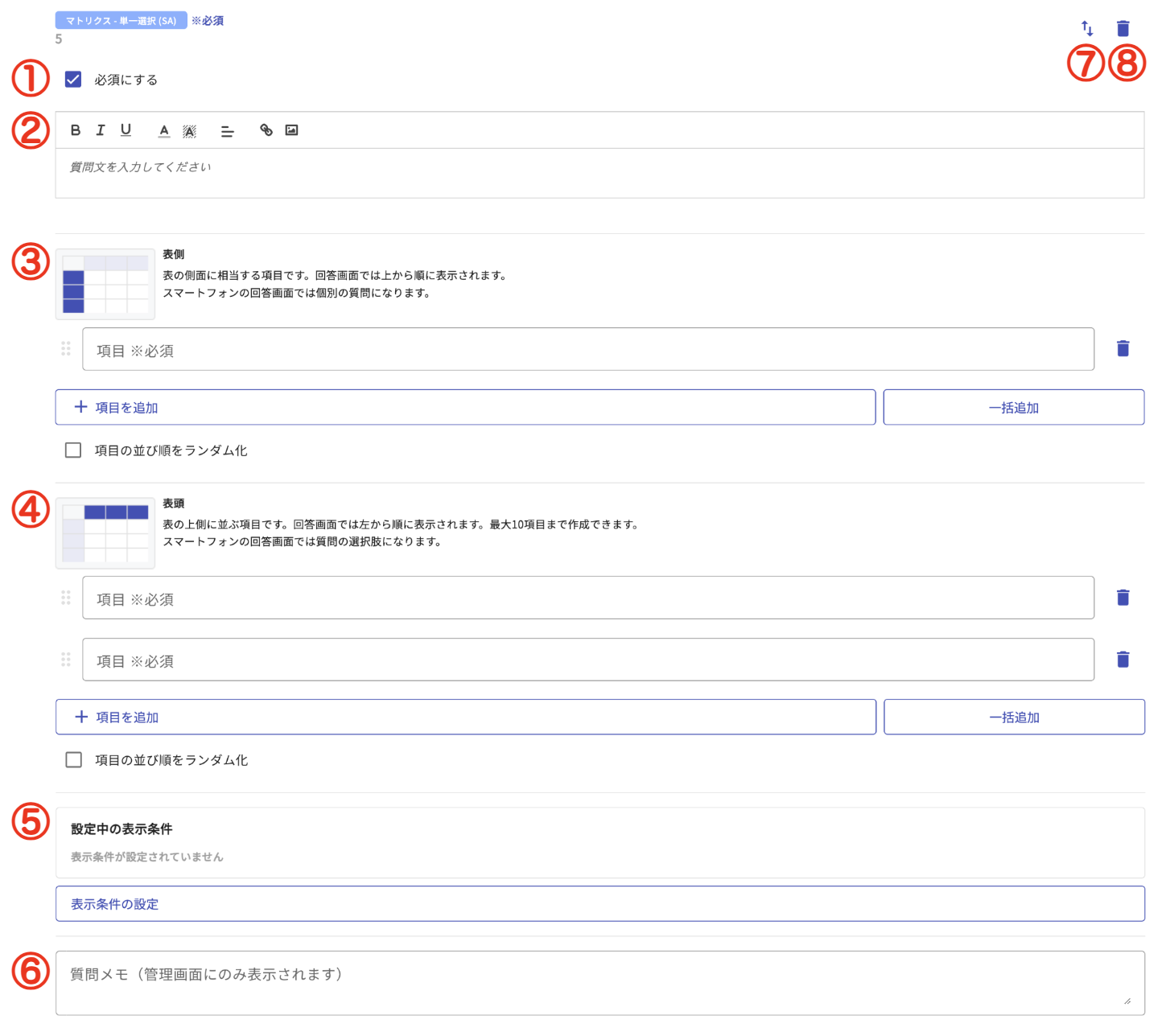Delete the entire question with the top trash icon

click(x=1122, y=27)
